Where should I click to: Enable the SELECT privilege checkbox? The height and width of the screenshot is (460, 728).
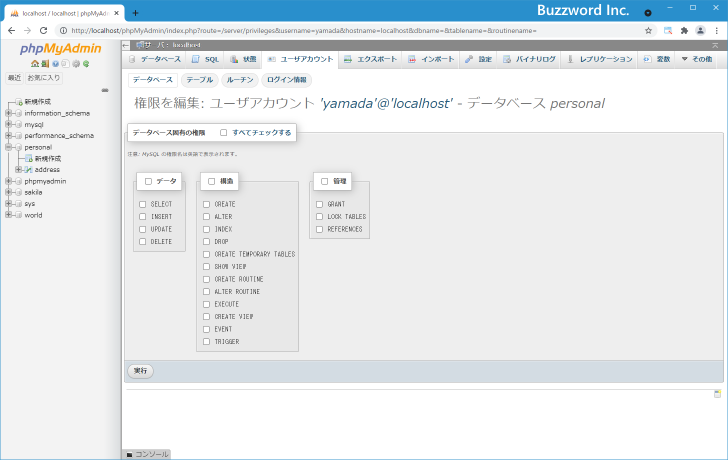pyautogui.click(x=143, y=204)
